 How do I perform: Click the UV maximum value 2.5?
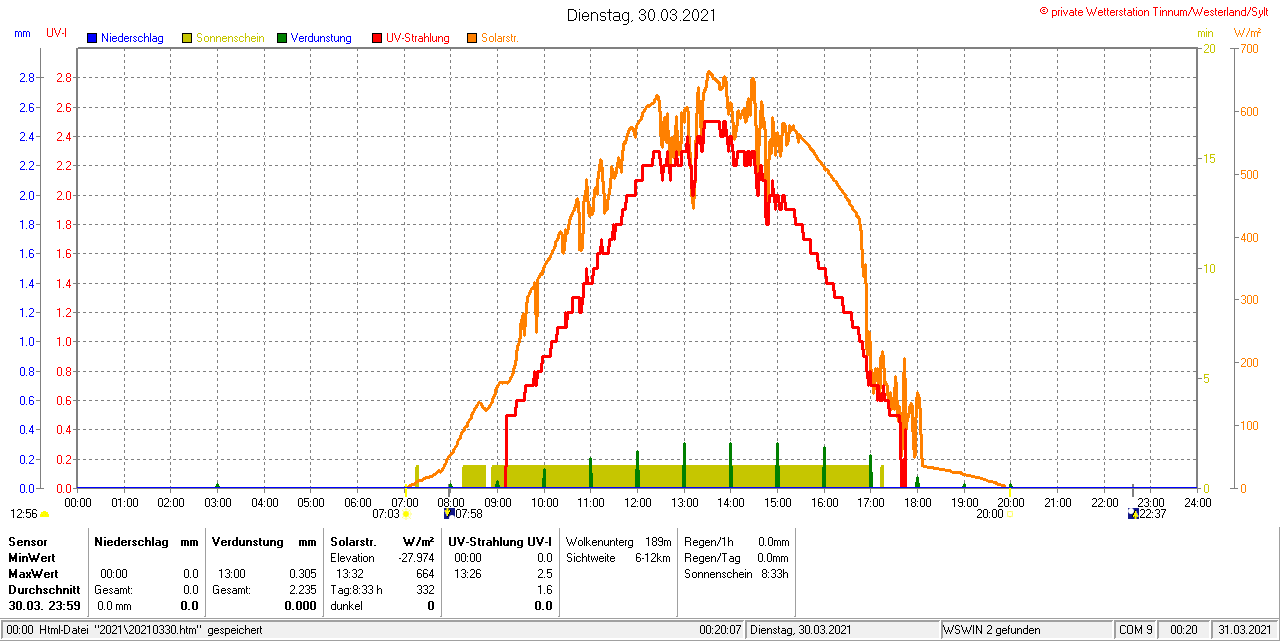545,574
